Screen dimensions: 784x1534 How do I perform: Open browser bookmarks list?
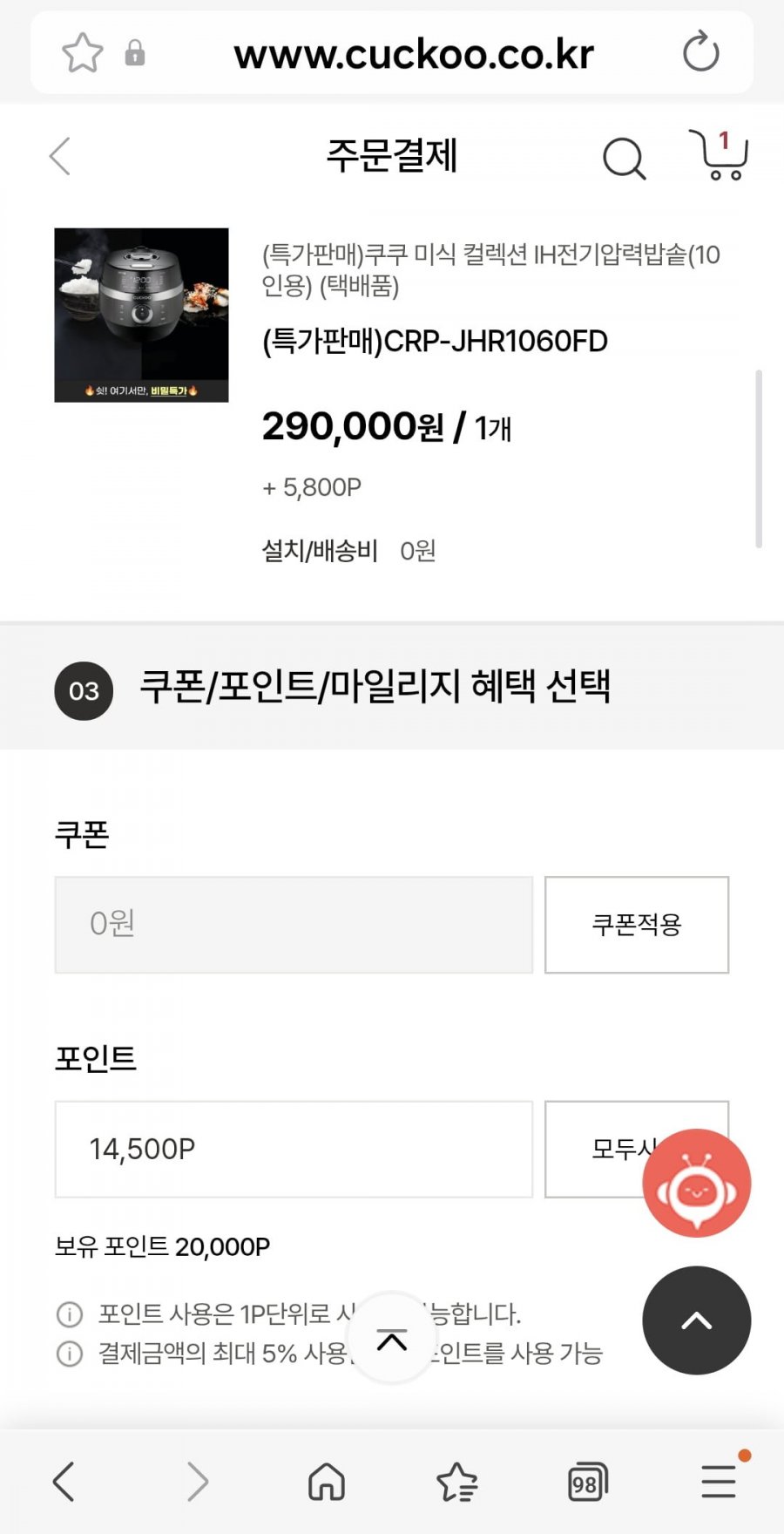[x=456, y=1481]
